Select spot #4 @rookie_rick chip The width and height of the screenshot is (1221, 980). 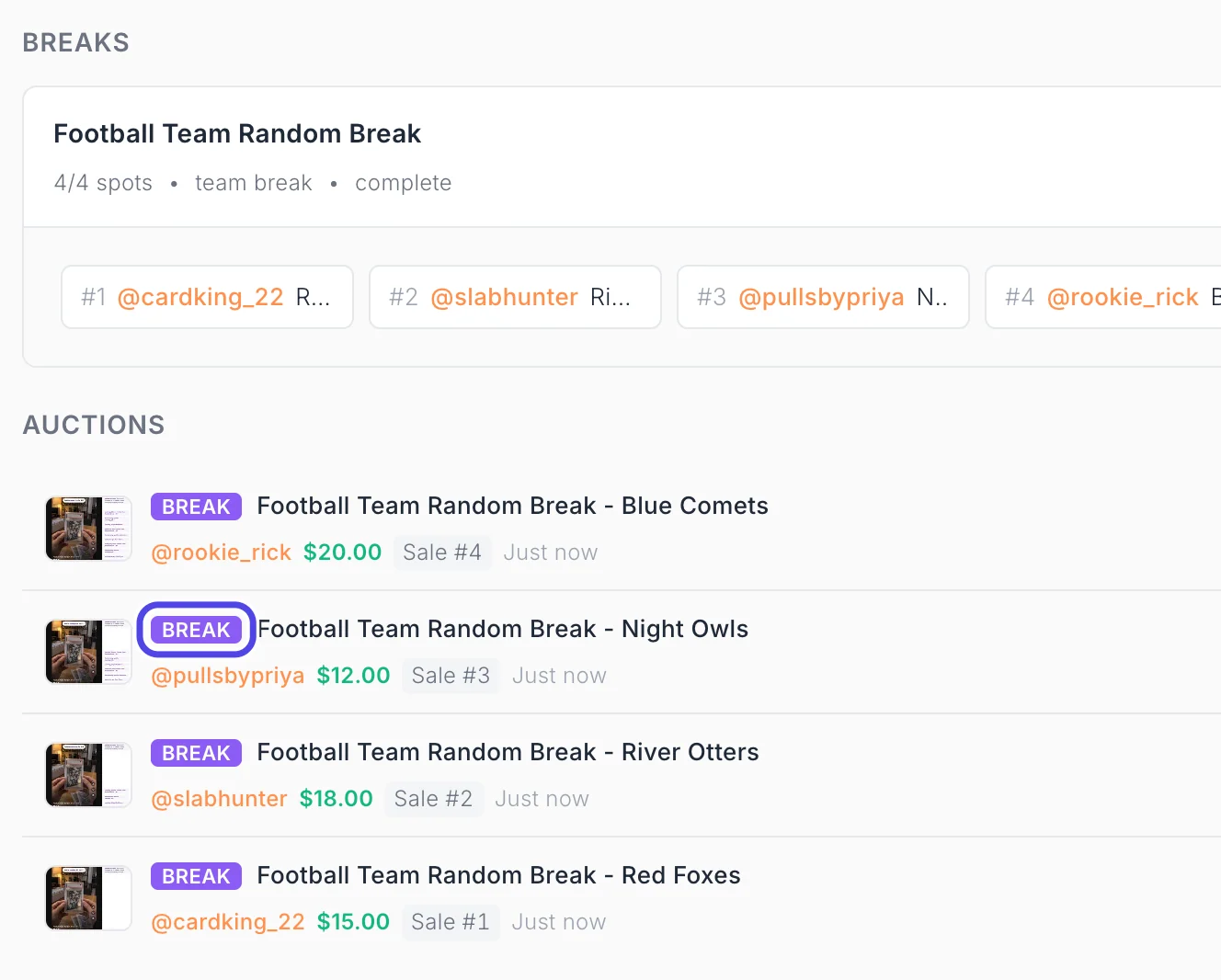[x=1103, y=297]
